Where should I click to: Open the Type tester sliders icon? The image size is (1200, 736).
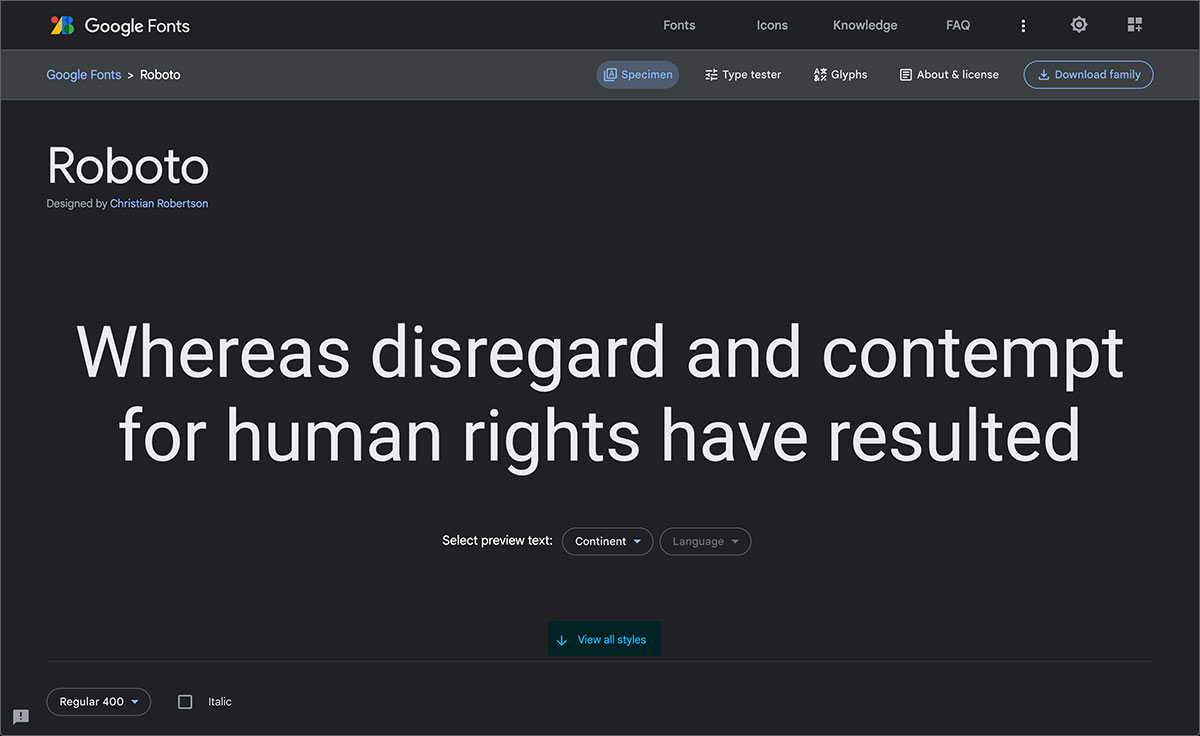click(x=710, y=73)
